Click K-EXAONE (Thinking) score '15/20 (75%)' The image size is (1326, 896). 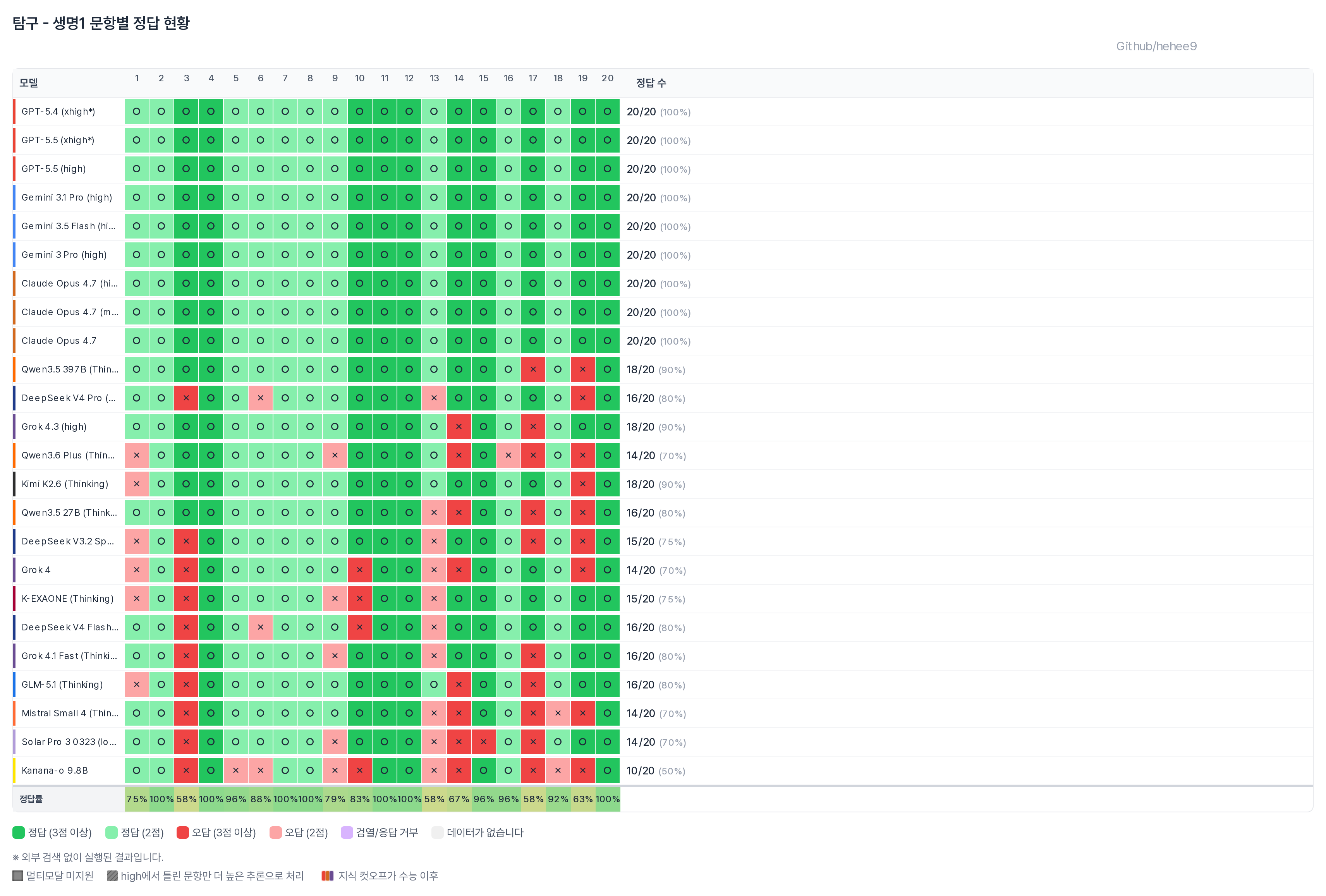click(656, 599)
